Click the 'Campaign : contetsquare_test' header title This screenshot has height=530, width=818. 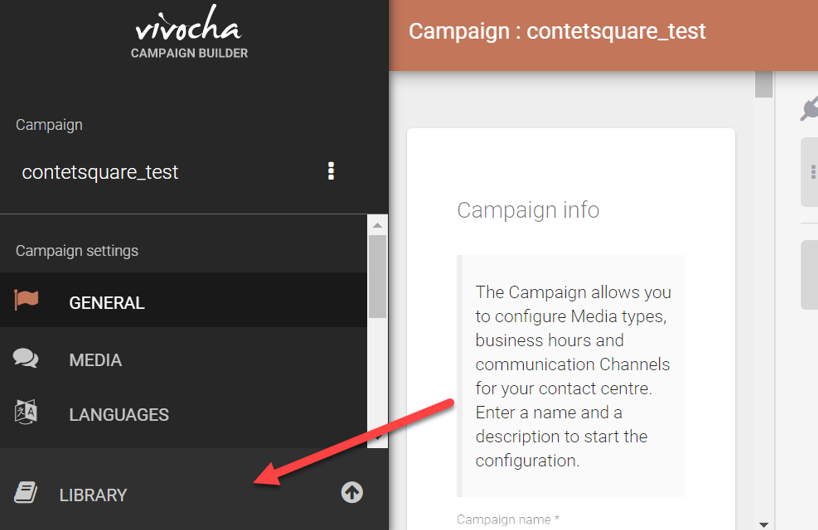557,31
